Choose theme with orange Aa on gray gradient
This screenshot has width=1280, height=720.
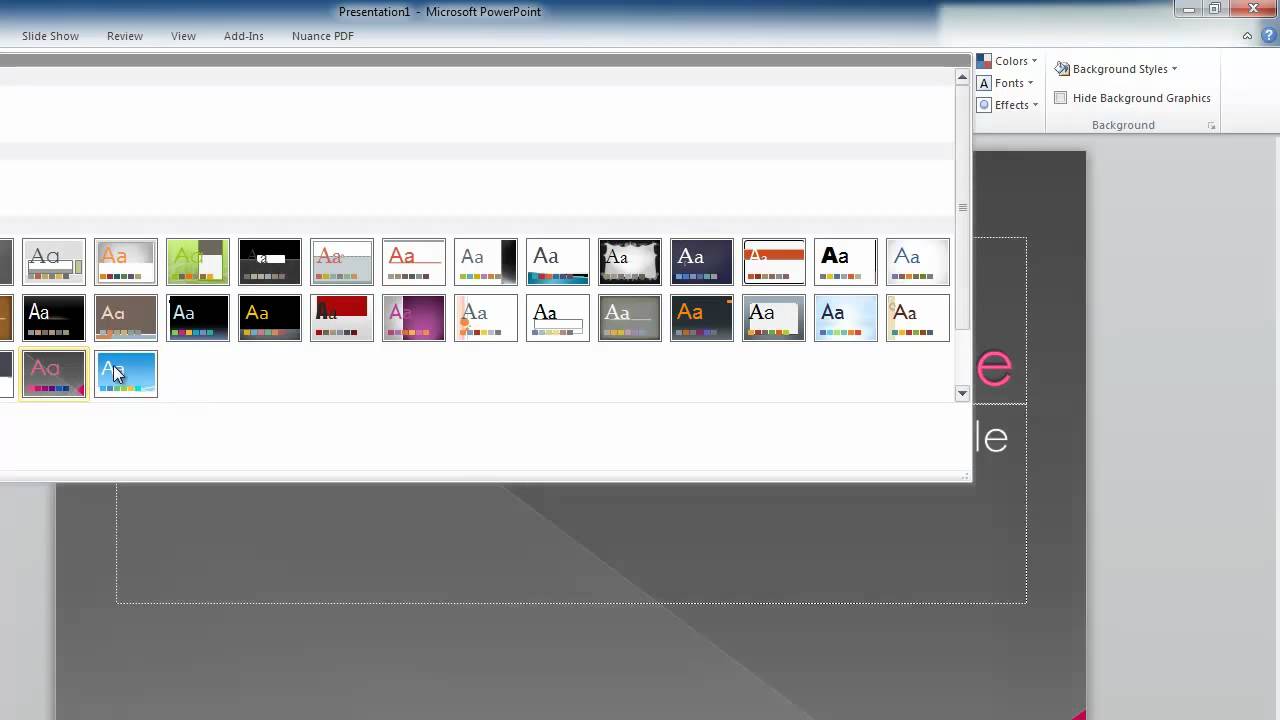coord(126,262)
